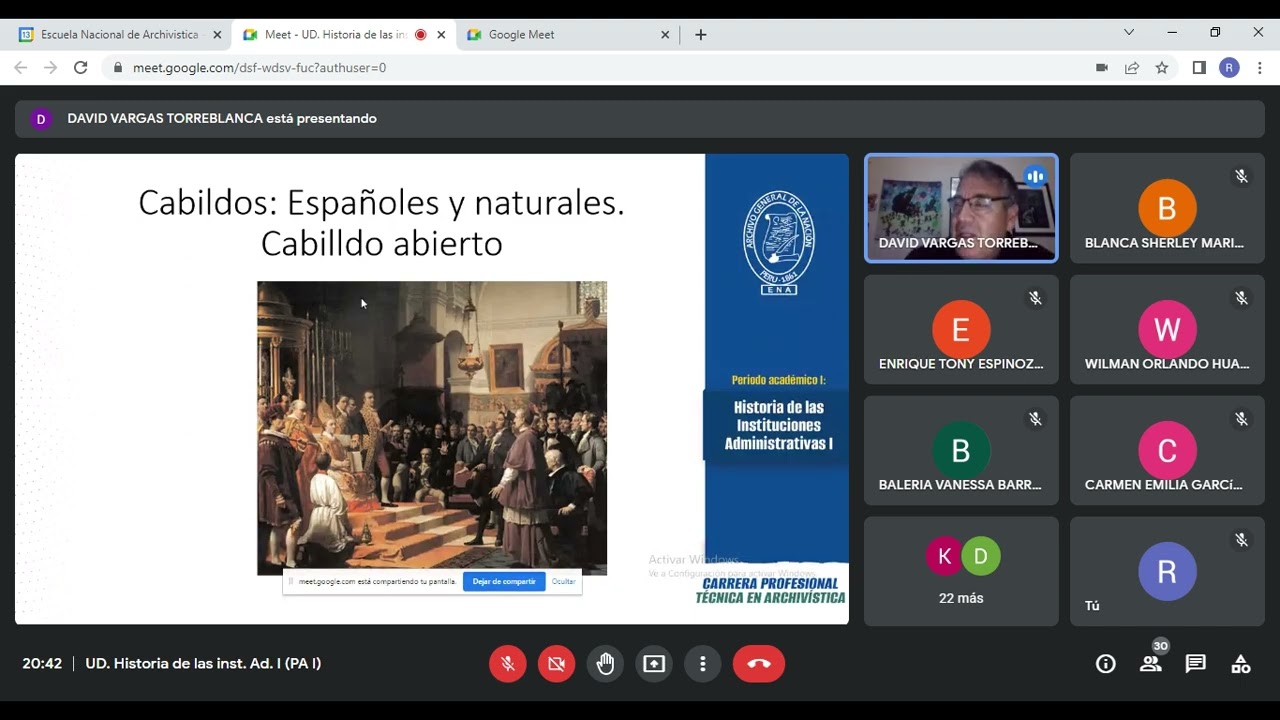This screenshot has width=1280, height=720.
Task: Click the presented slide painting image
Action: [432, 428]
